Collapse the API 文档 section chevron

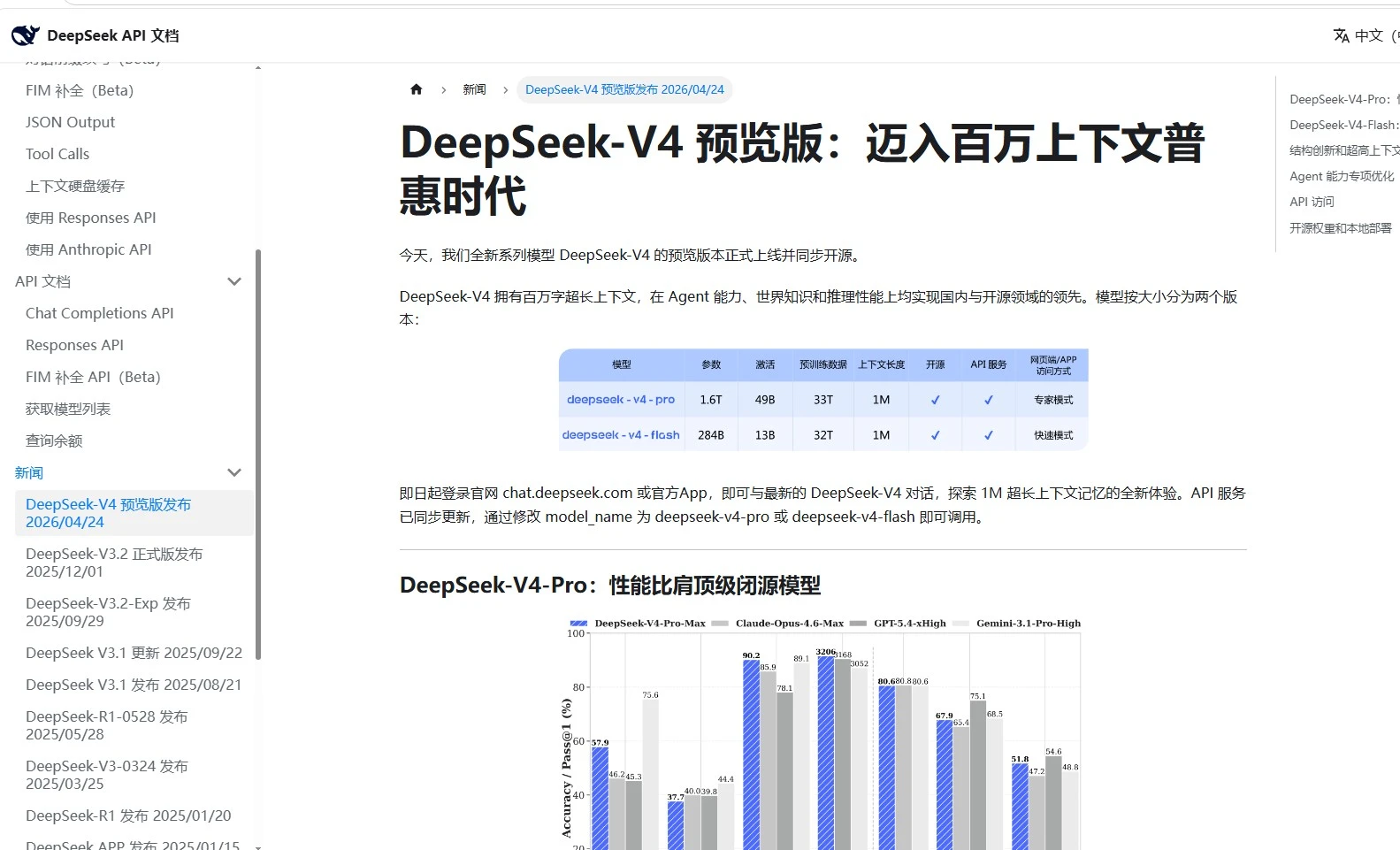[234, 281]
